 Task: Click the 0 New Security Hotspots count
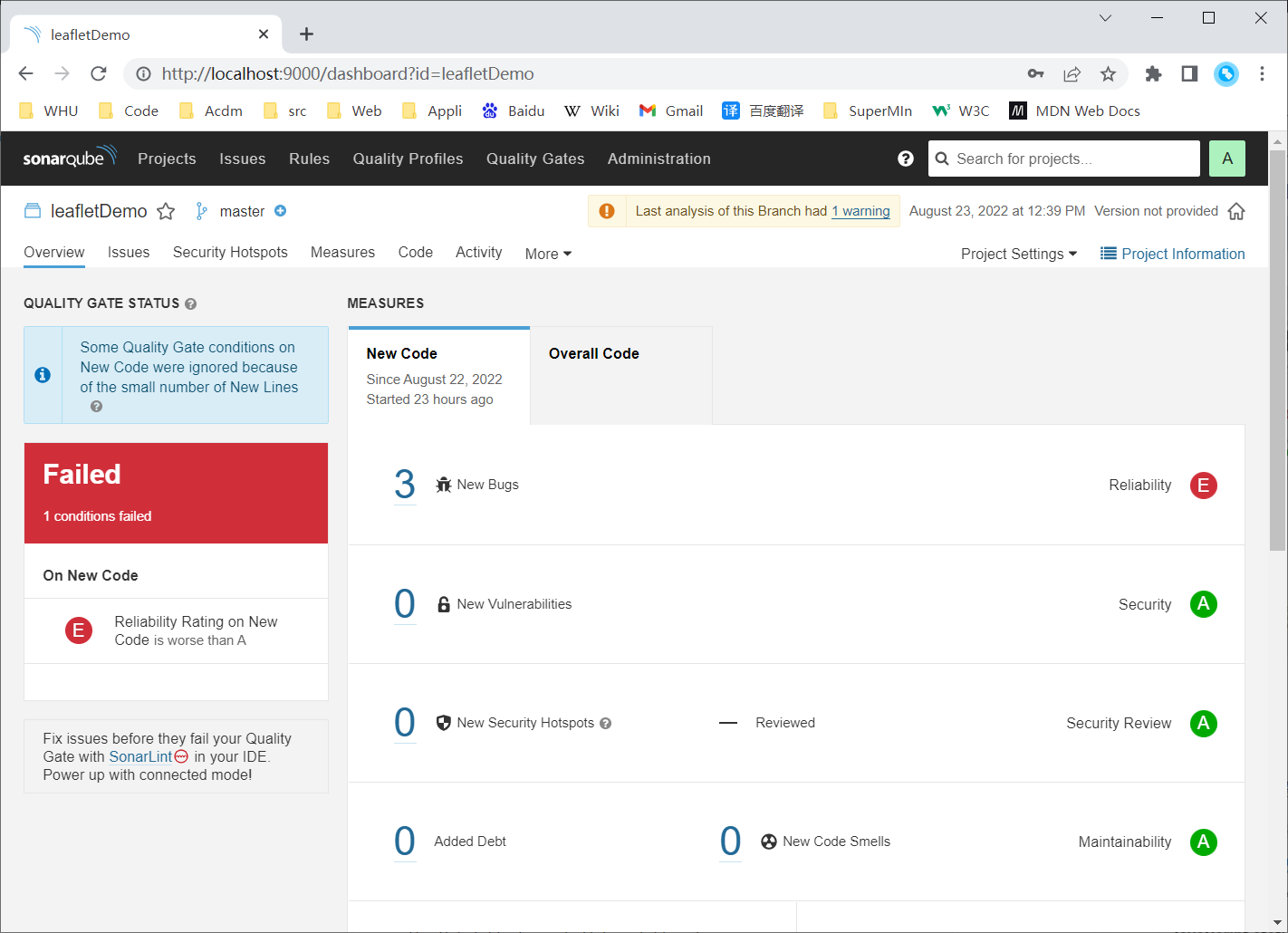point(405,723)
